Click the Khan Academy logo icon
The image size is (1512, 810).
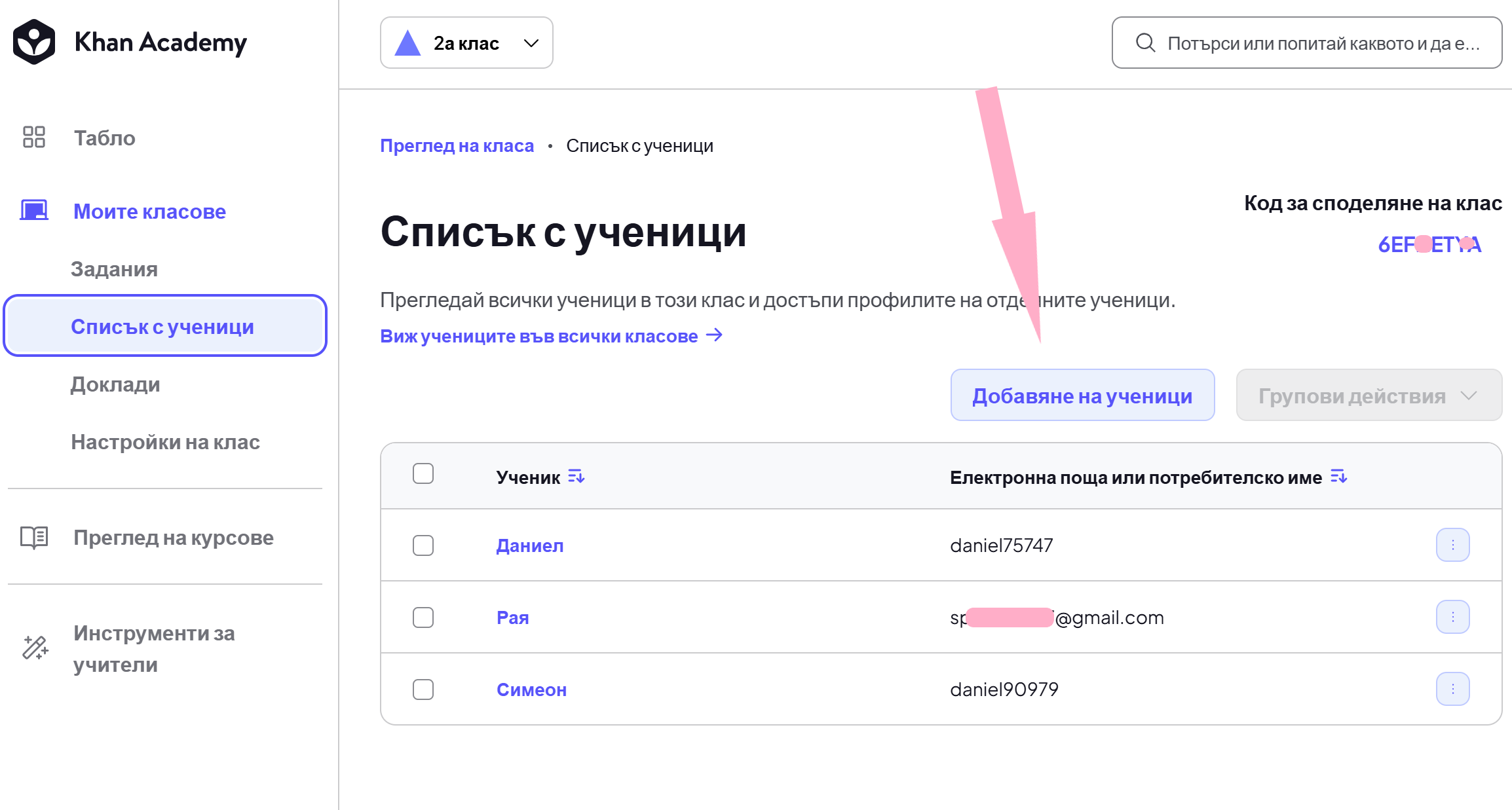[34, 42]
